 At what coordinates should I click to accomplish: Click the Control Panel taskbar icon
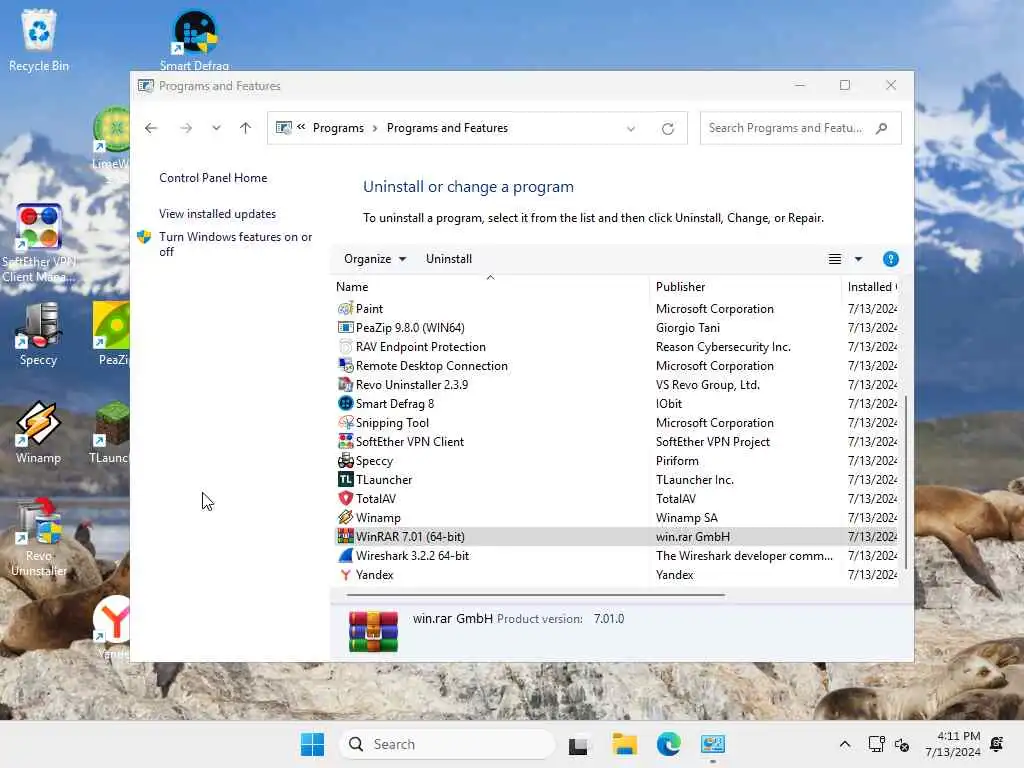tap(712, 744)
